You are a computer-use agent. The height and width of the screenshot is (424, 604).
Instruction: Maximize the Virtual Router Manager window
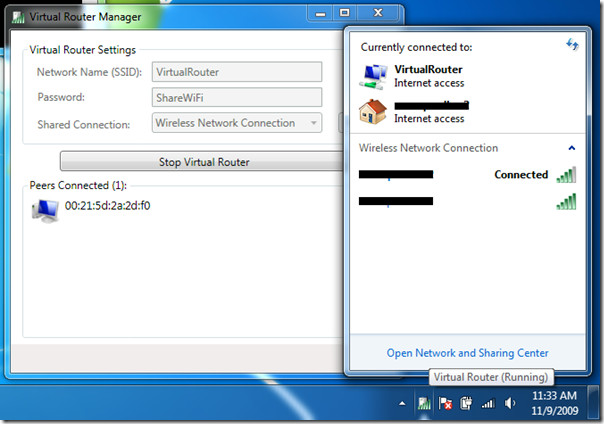tap(345, 14)
